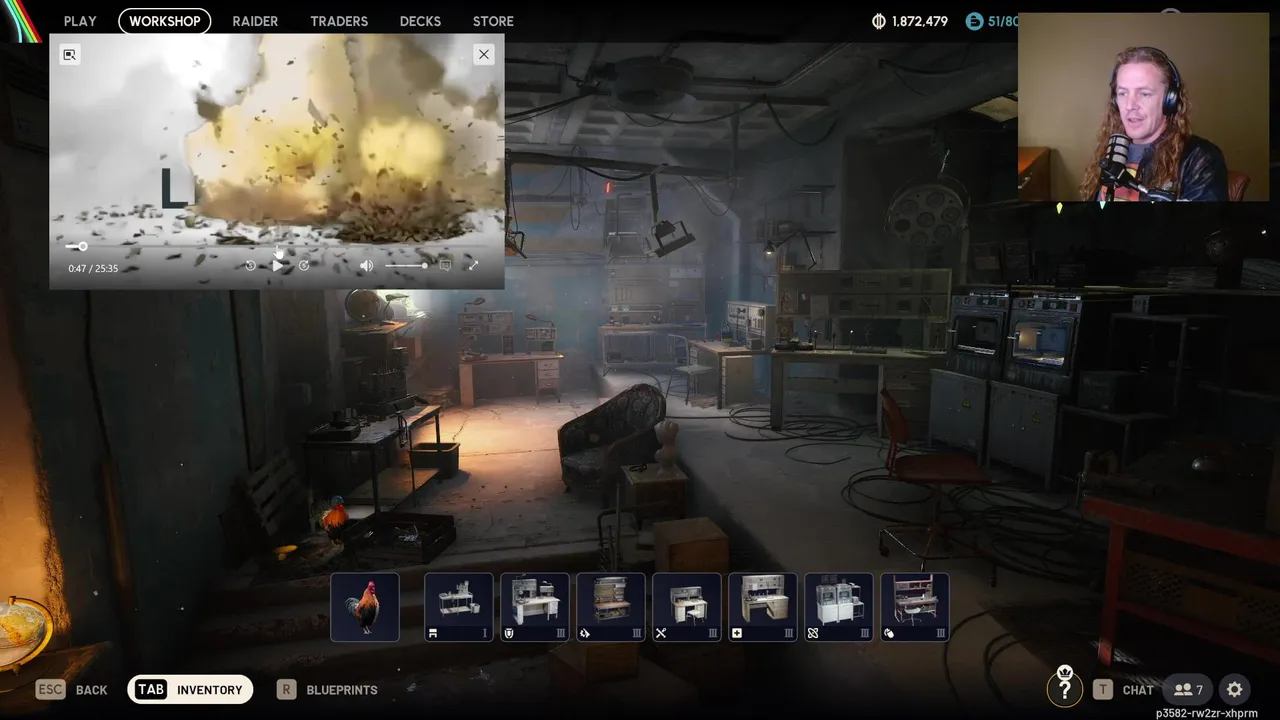Select the Scrappy rooster tile

[365, 607]
